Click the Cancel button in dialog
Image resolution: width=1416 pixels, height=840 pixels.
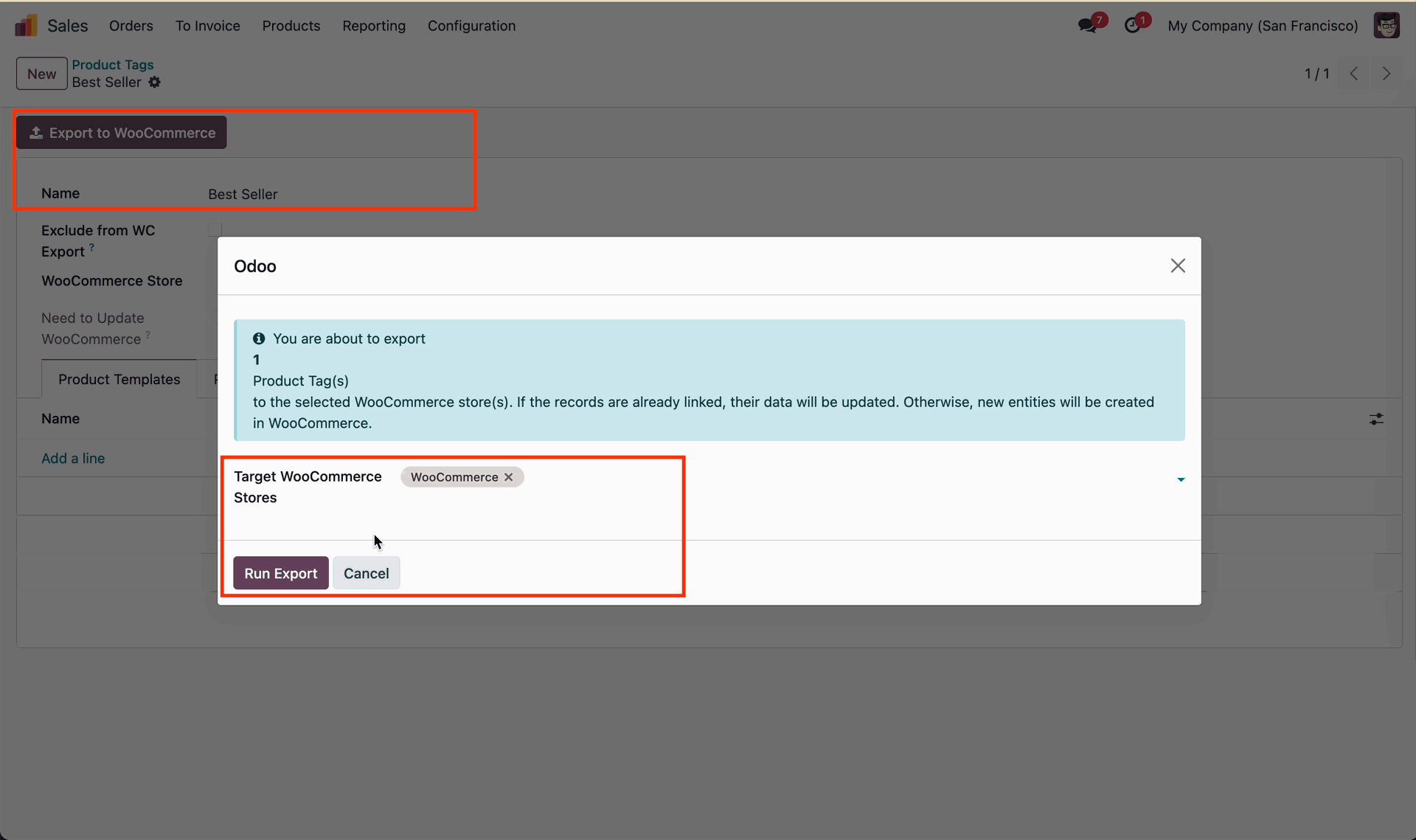[367, 573]
